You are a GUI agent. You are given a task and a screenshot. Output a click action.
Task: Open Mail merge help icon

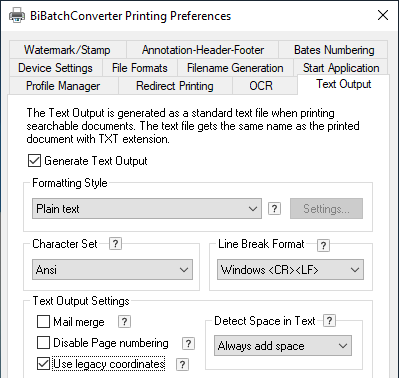tap(124, 322)
